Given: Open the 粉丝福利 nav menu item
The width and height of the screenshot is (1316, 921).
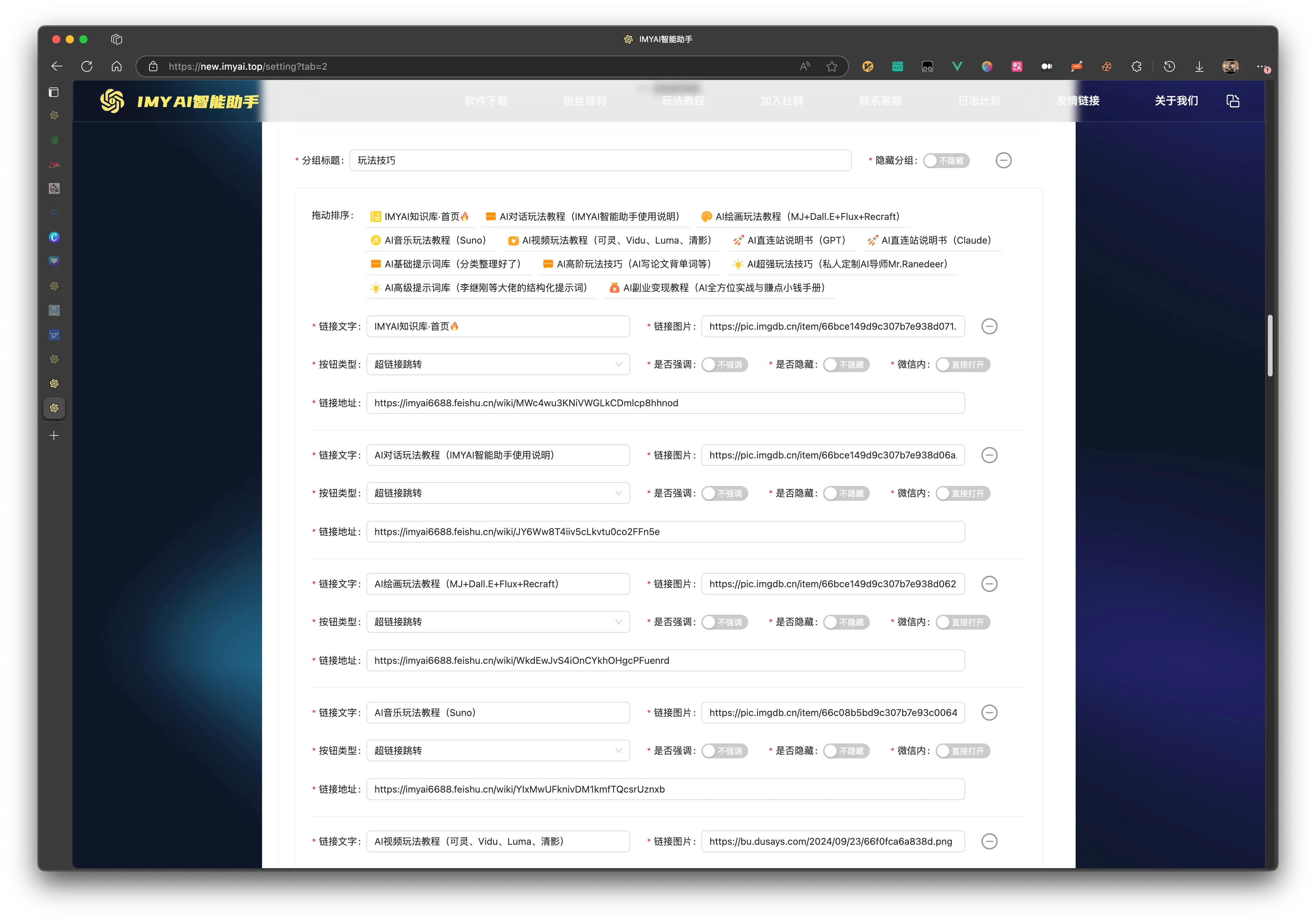Looking at the screenshot, I should pyautogui.click(x=585, y=101).
